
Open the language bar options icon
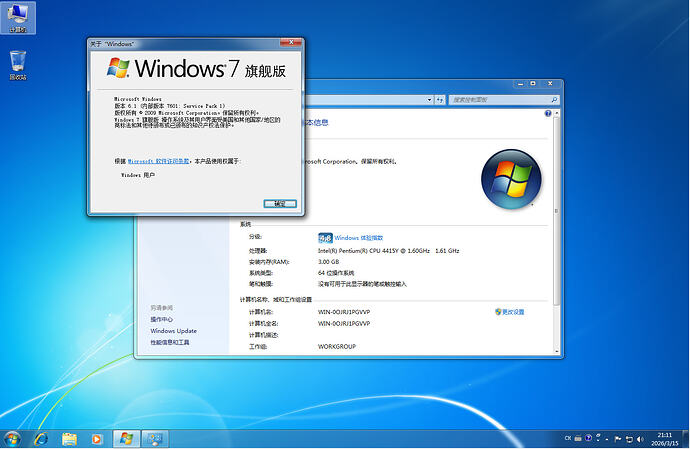pos(598,438)
